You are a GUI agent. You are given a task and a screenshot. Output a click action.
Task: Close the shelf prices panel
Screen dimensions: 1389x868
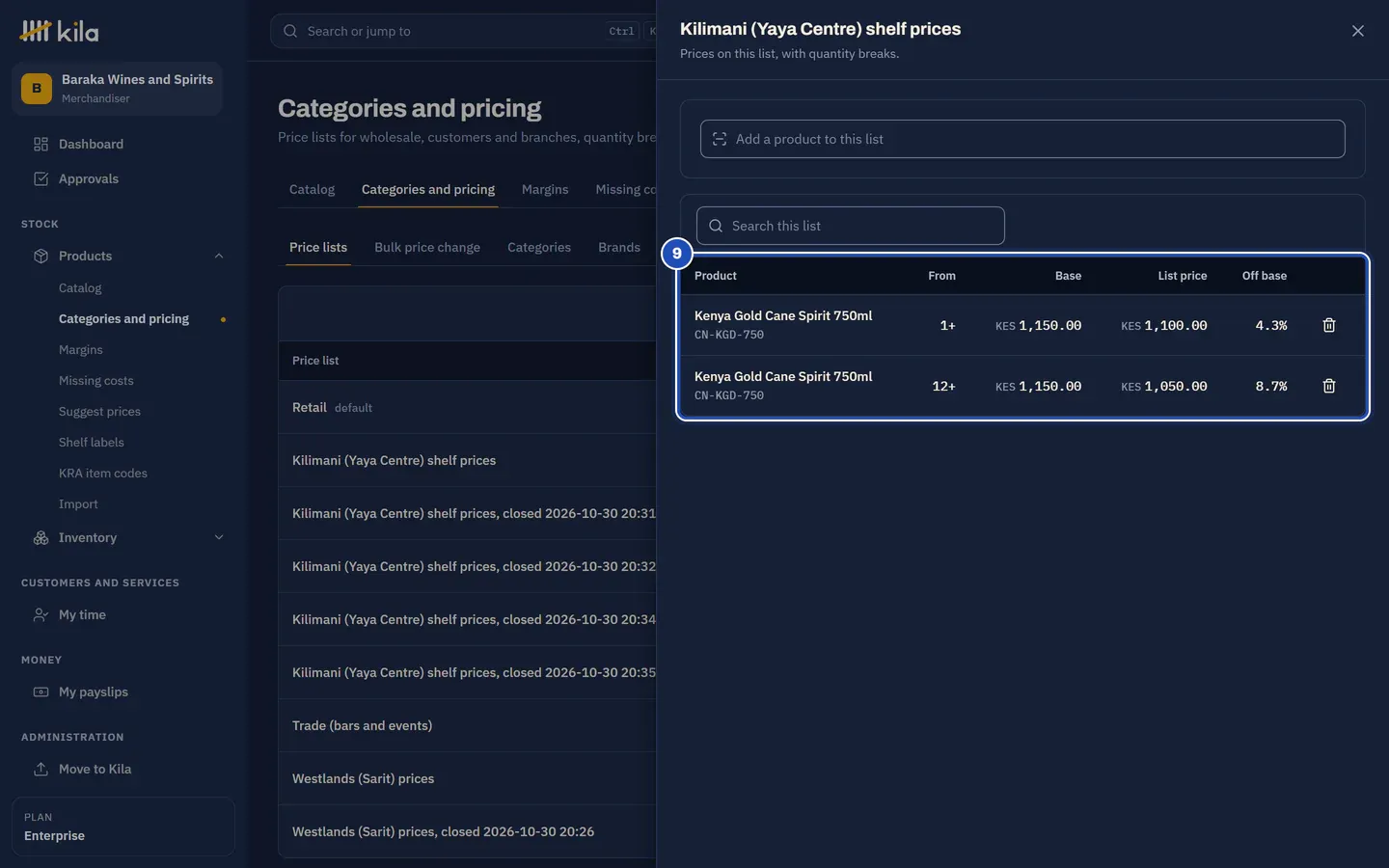pos(1357,31)
